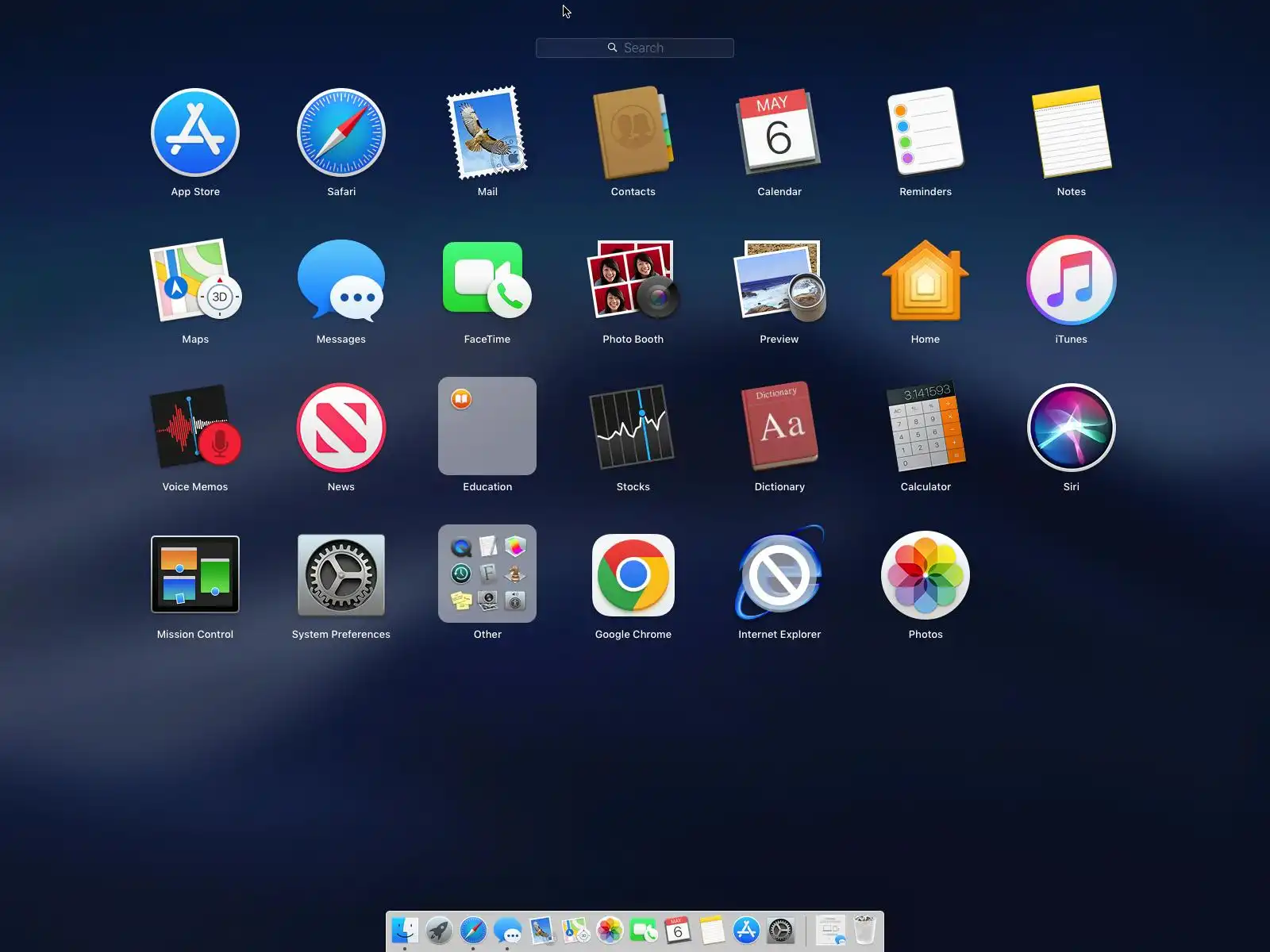Image resolution: width=1270 pixels, height=952 pixels.
Task: Open Mission Control
Action: (195, 574)
